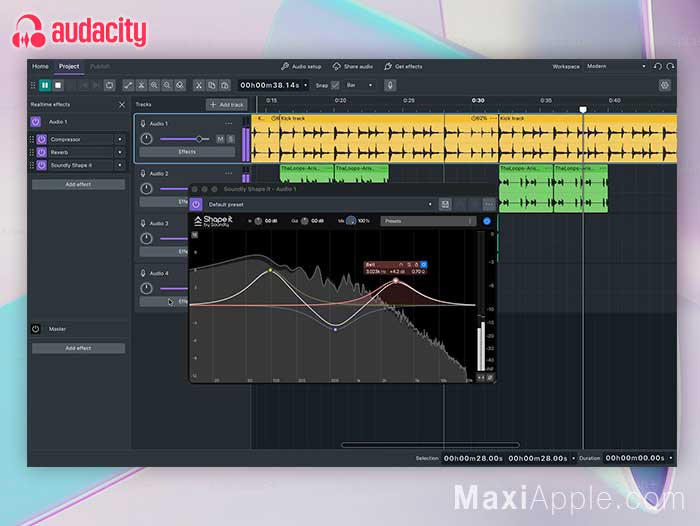Click Add effect under Audio 1 effects
This screenshot has height=526, width=700.
[78, 184]
